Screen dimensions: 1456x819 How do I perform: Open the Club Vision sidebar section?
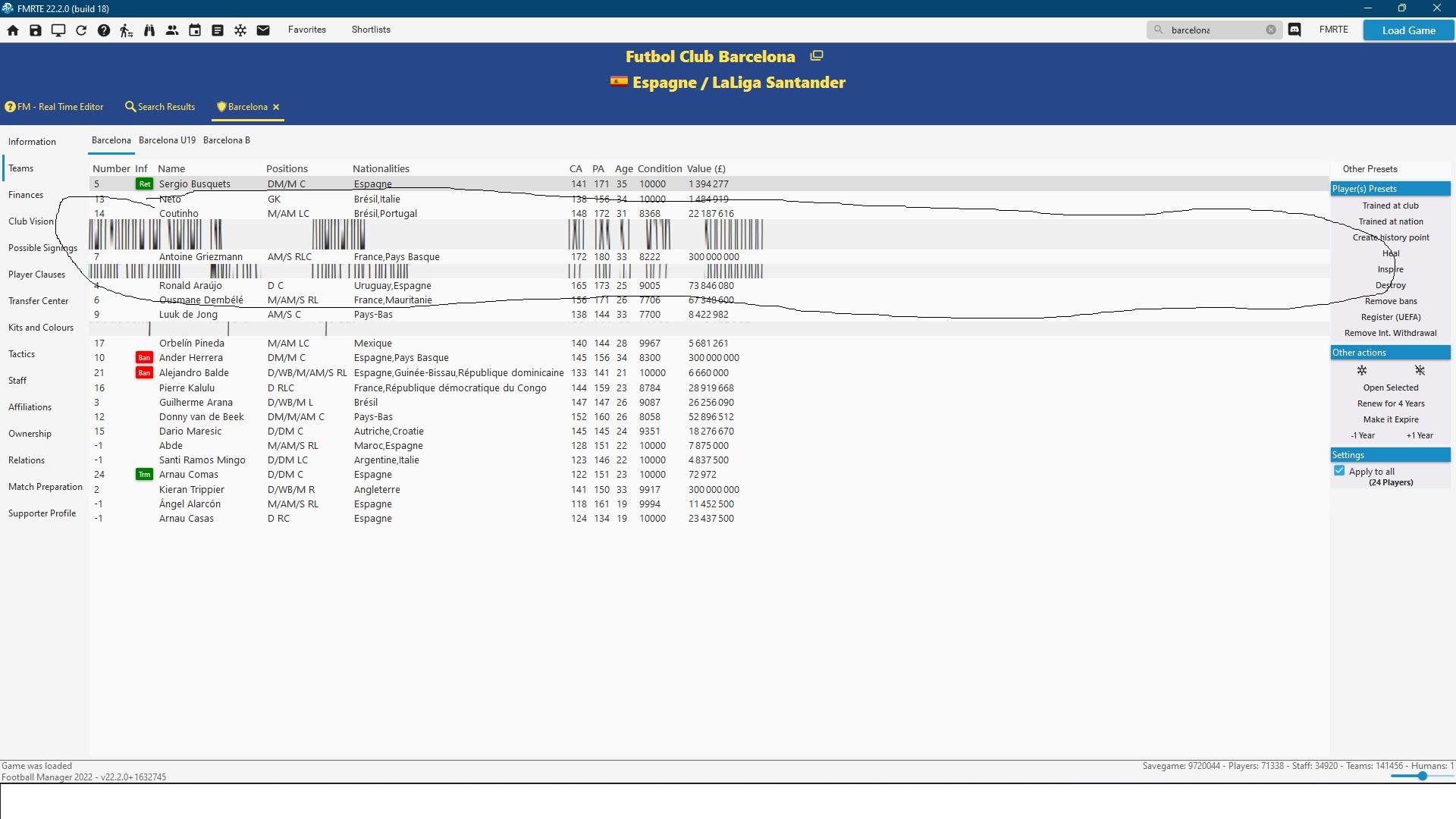pyautogui.click(x=31, y=221)
